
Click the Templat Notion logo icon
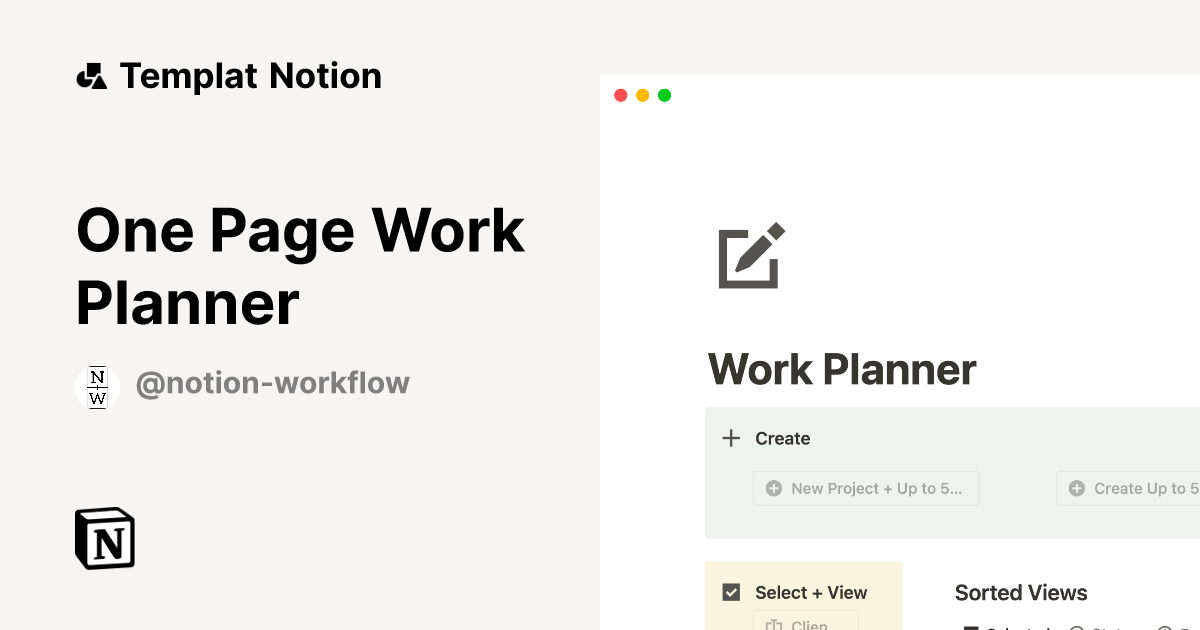click(91, 75)
